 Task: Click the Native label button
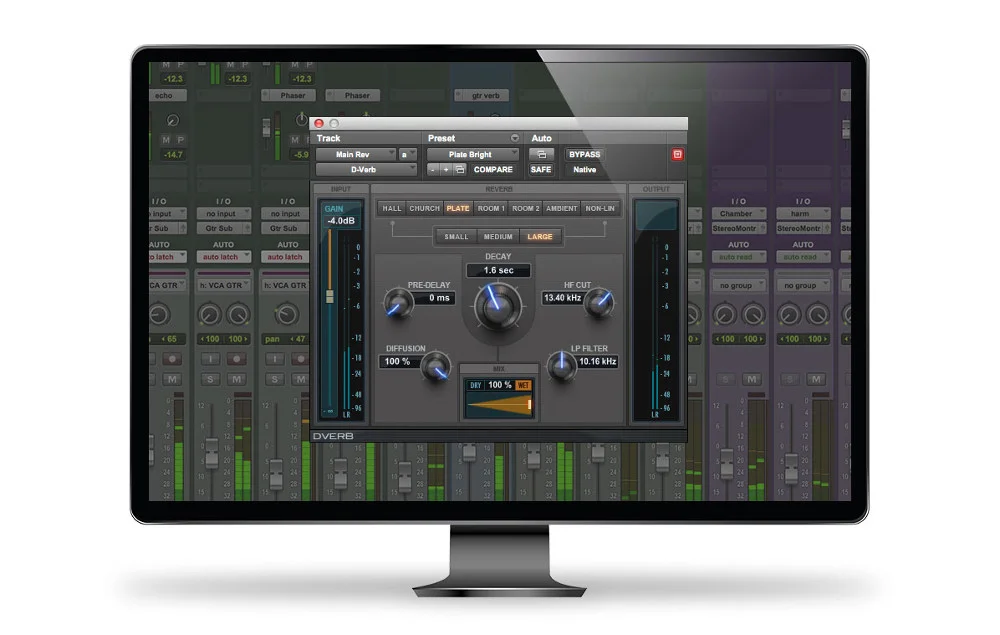pyautogui.click(x=584, y=170)
